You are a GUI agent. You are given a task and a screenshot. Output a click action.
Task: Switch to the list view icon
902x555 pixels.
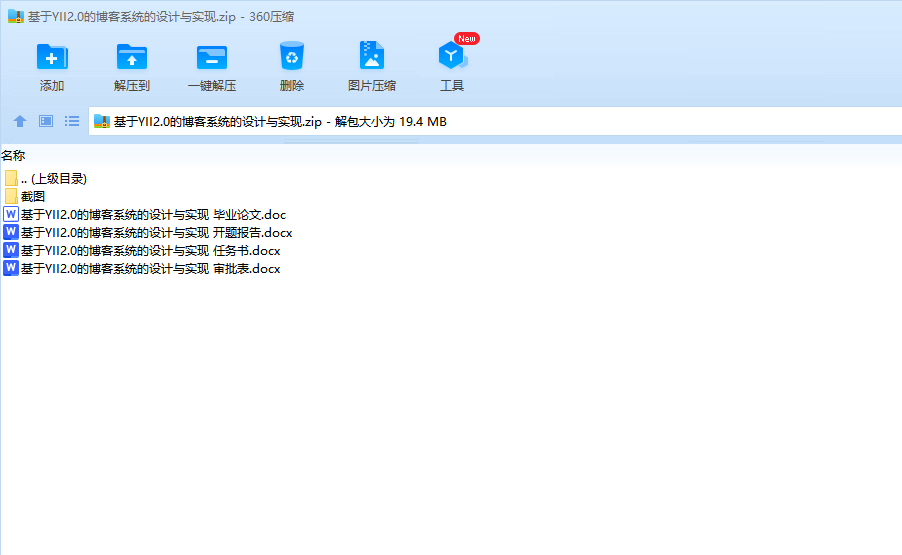(72, 121)
